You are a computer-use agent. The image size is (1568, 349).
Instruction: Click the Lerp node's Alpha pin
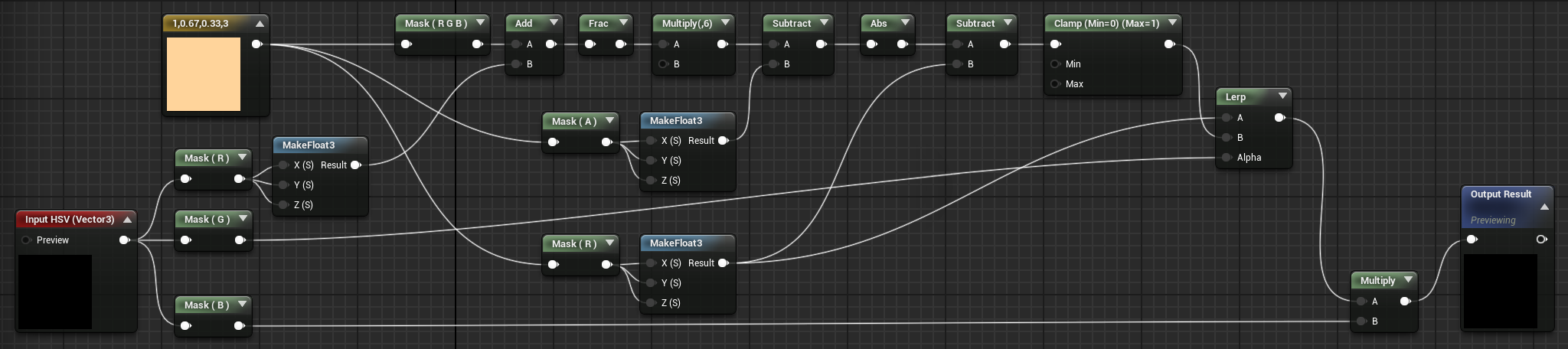coord(1227,158)
